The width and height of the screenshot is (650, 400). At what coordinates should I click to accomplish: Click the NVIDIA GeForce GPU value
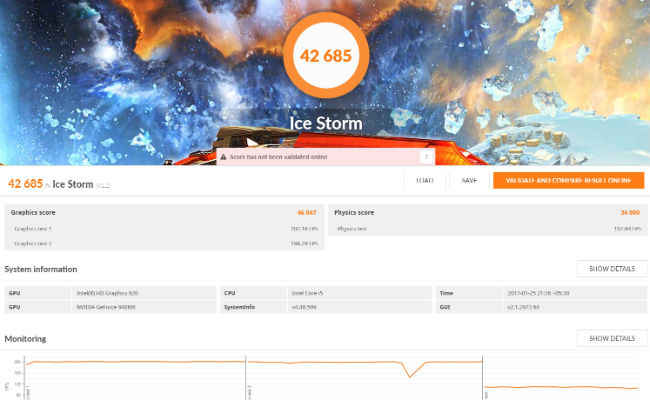tap(106, 307)
